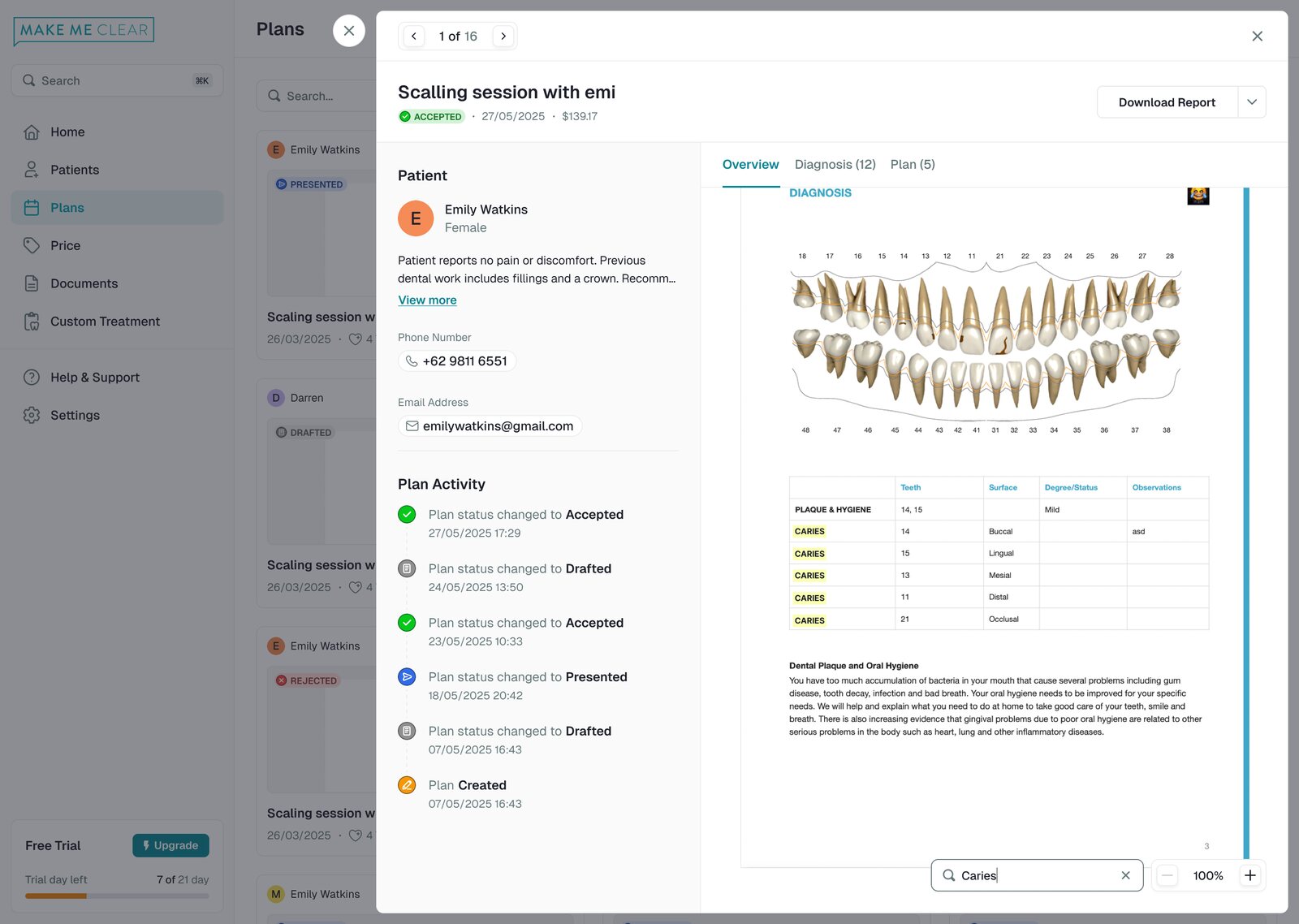This screenshot has height=924, width=1299.
Task: Close the plan detail panel with X
Action: 1257,36
